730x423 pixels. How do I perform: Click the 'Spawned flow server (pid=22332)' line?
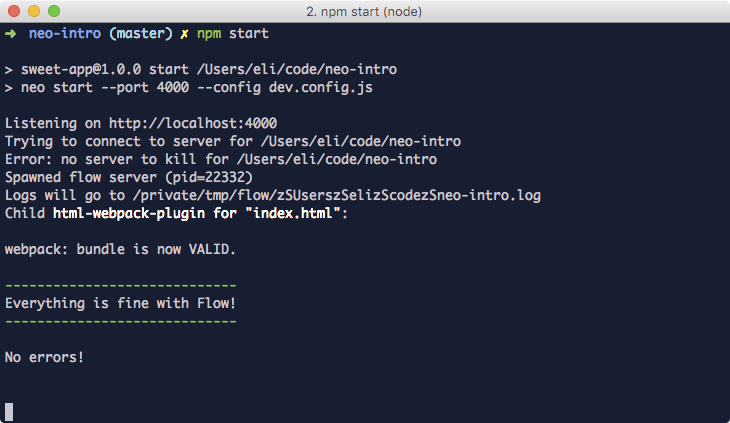[x=128, y=177]
